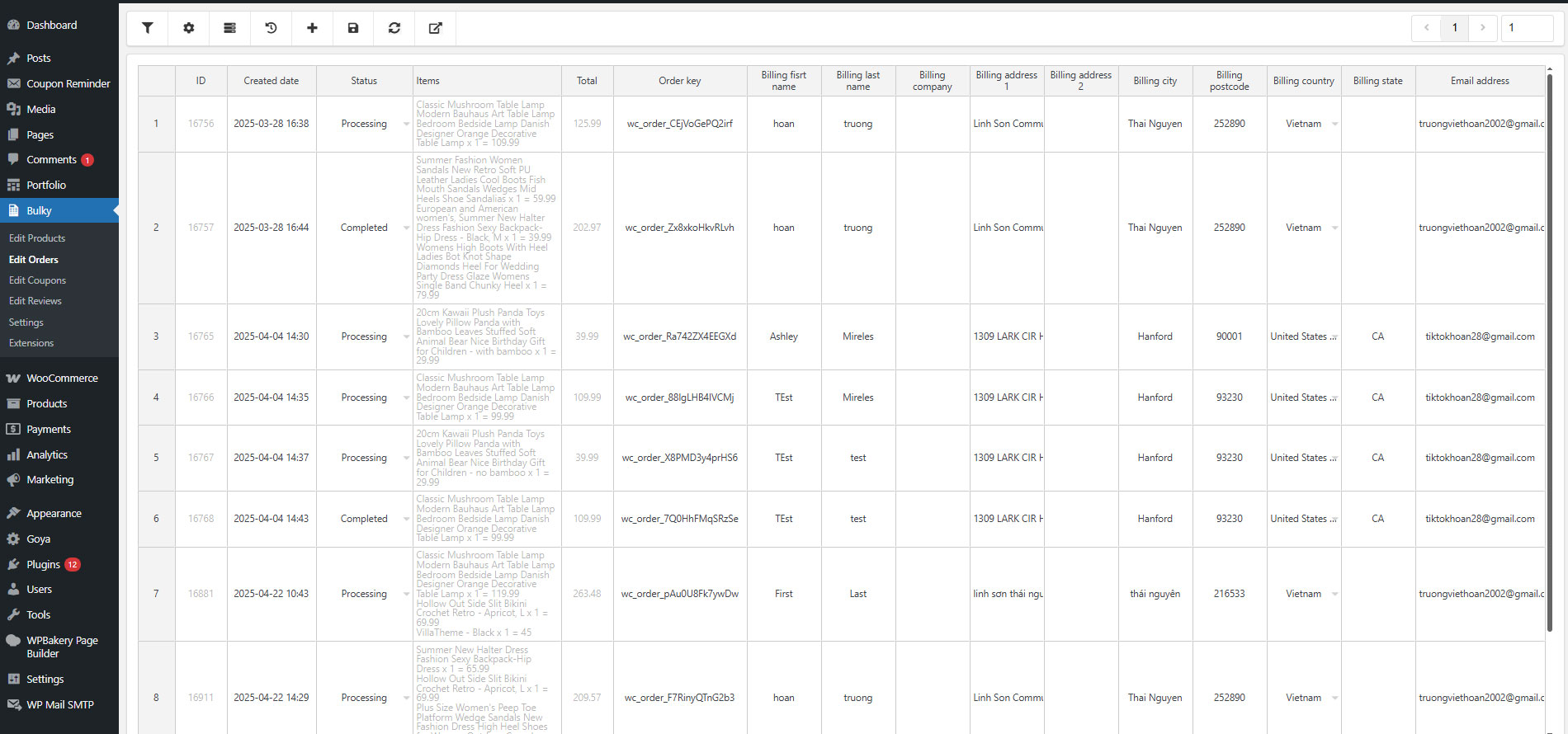Click page 1 pagination button
1568x734 pixels.
point(1455,28)
